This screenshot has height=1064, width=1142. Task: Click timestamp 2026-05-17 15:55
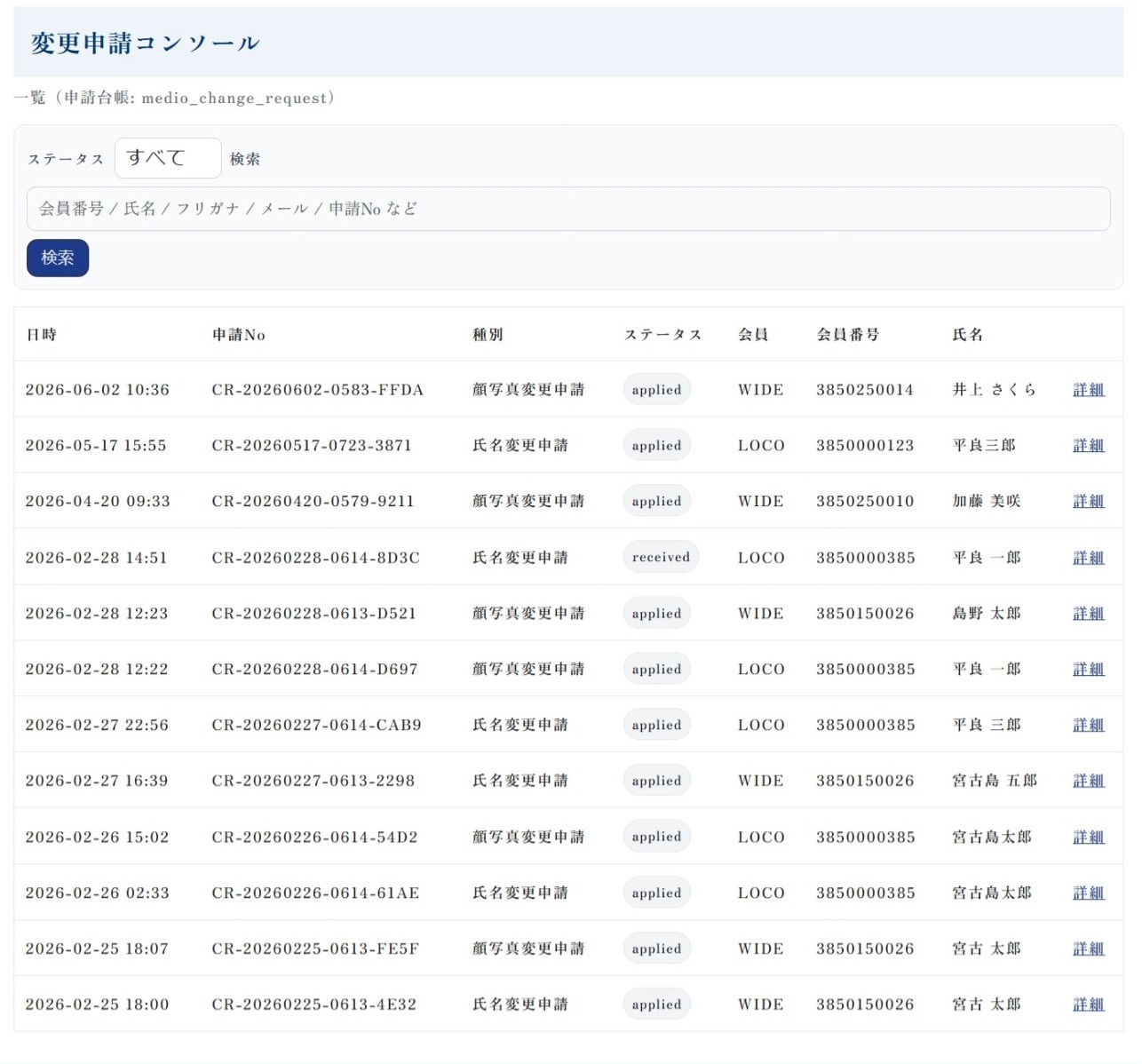point(96,446)
